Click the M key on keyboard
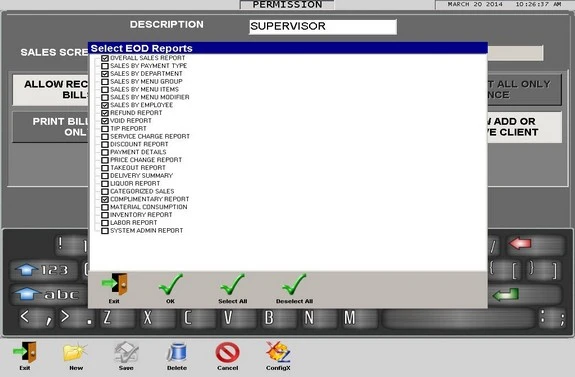The height and width of the screenshot is (377, 575). coord(359,318)
